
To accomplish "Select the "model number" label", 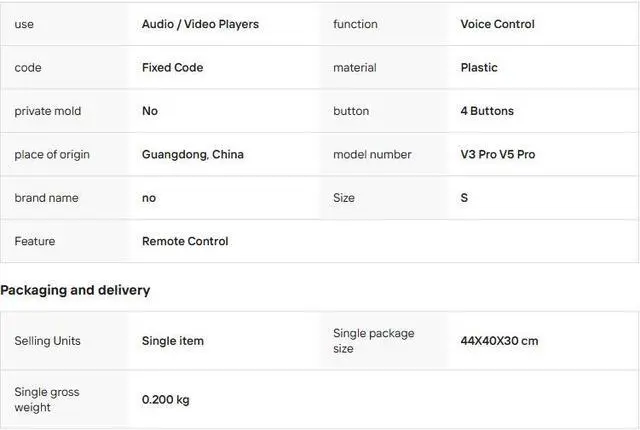I will [x=372, y=155].
